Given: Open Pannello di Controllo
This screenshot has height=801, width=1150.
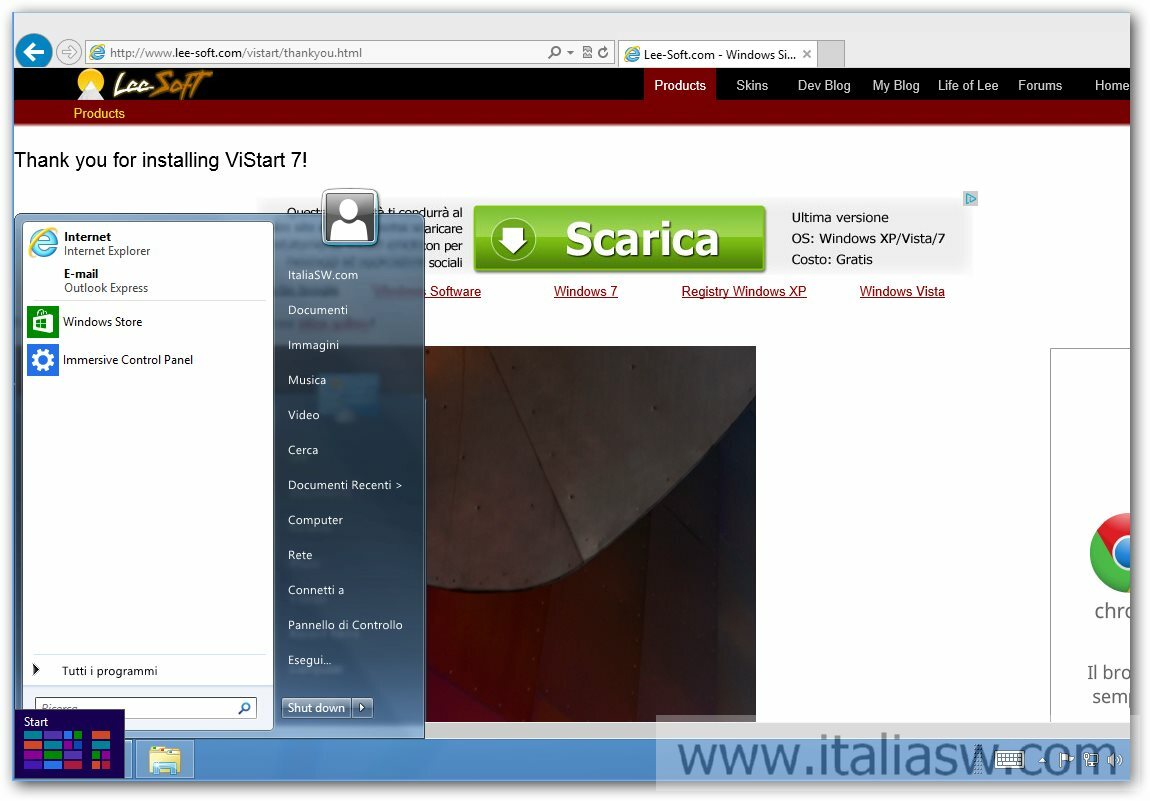Looking at the screenshot, I should pos(345,625).
